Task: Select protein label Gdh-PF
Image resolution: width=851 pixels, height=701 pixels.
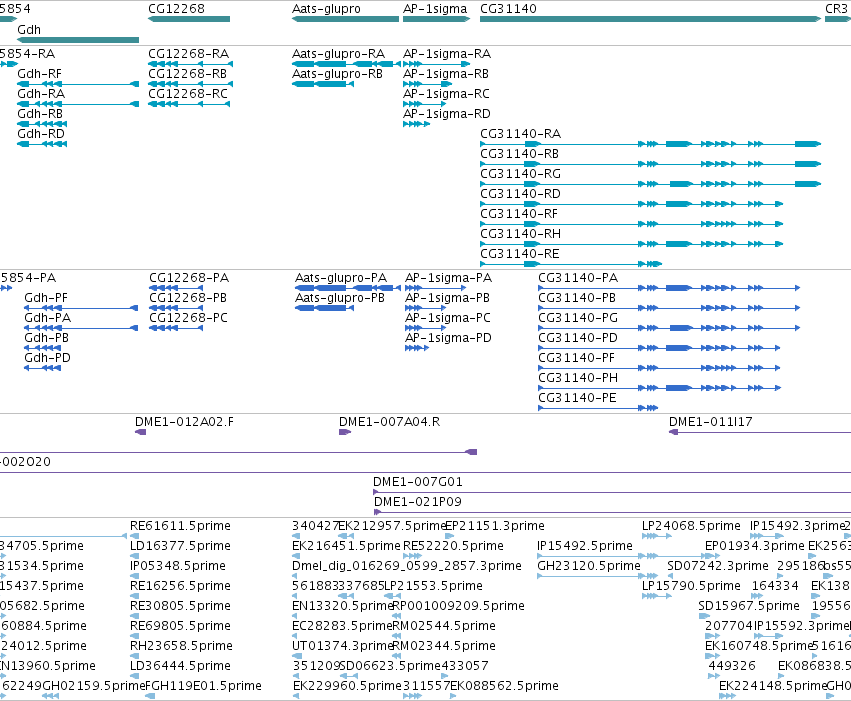Action: [46, 298]
